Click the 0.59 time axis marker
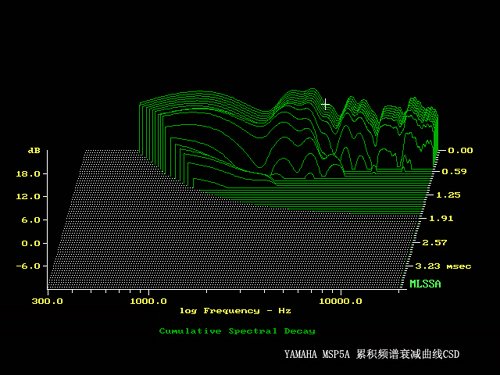Screen dimensions: 500x375 pos(454,171)
